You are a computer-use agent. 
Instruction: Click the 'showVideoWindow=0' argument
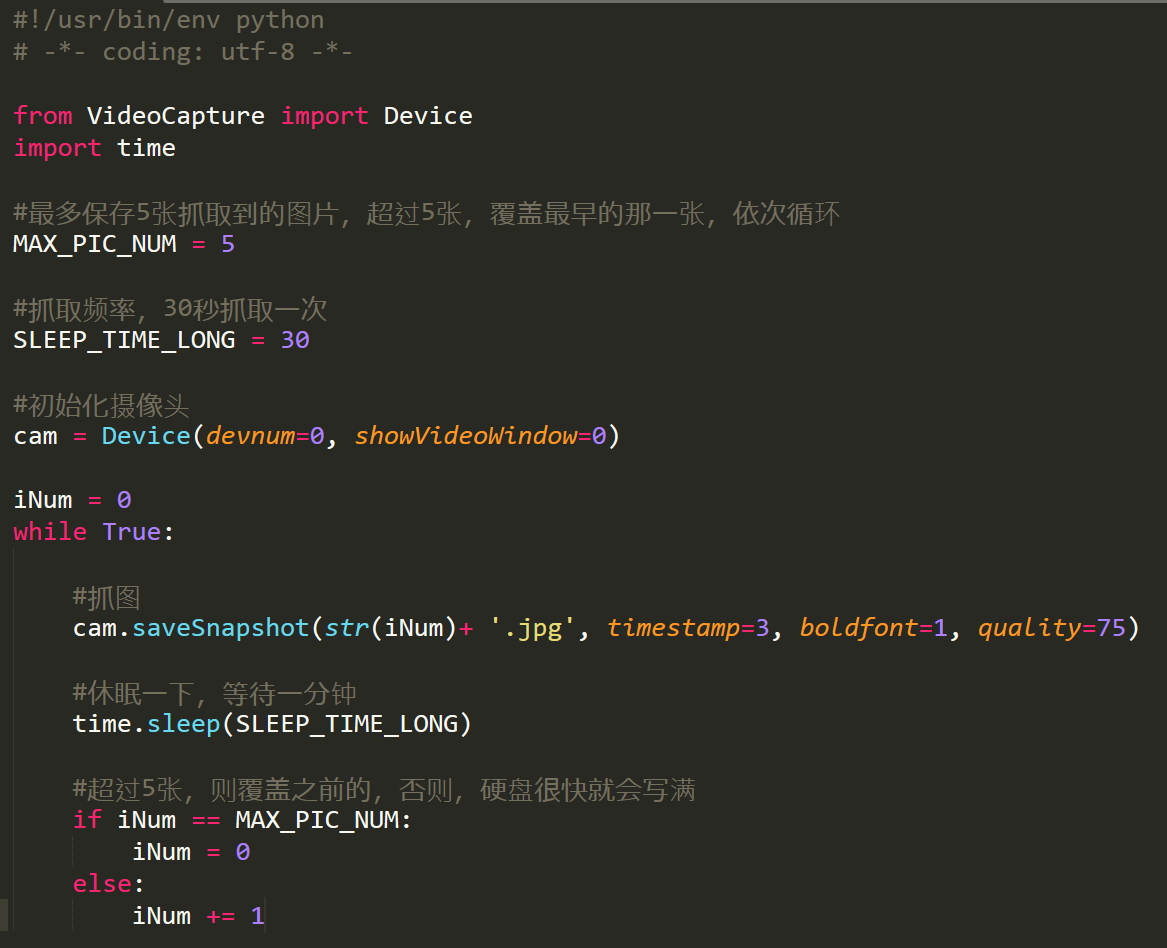(x=480, y=436)
